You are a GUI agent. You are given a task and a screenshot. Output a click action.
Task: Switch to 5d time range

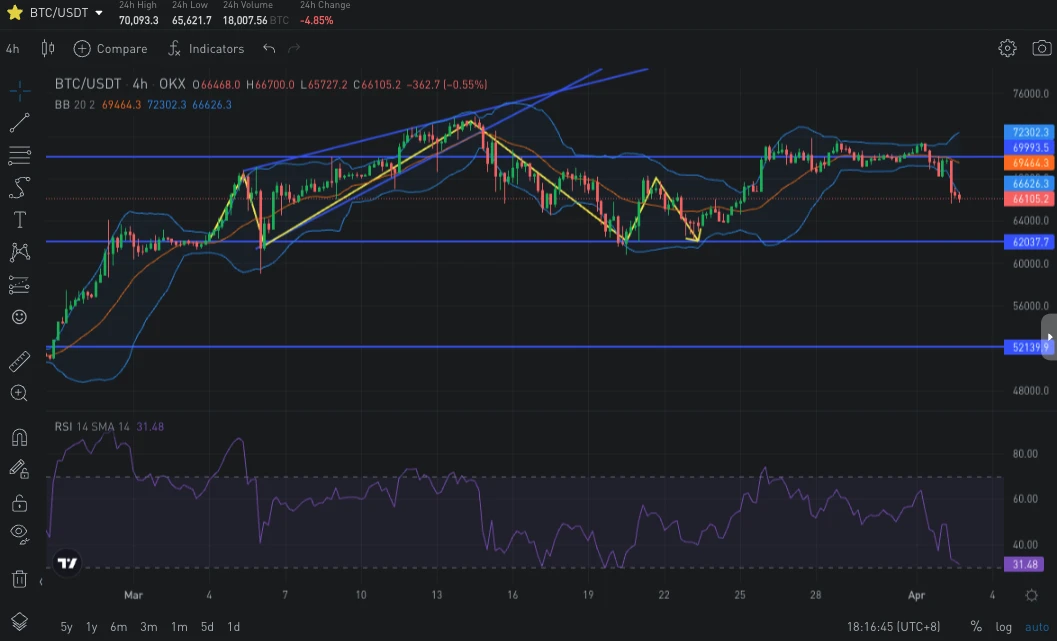point(206,627)
